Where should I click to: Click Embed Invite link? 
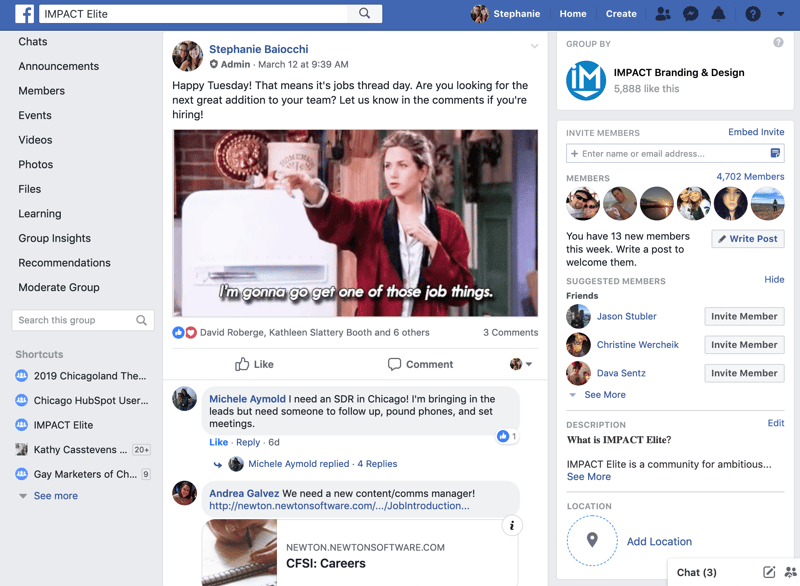(x=756, y=132)
